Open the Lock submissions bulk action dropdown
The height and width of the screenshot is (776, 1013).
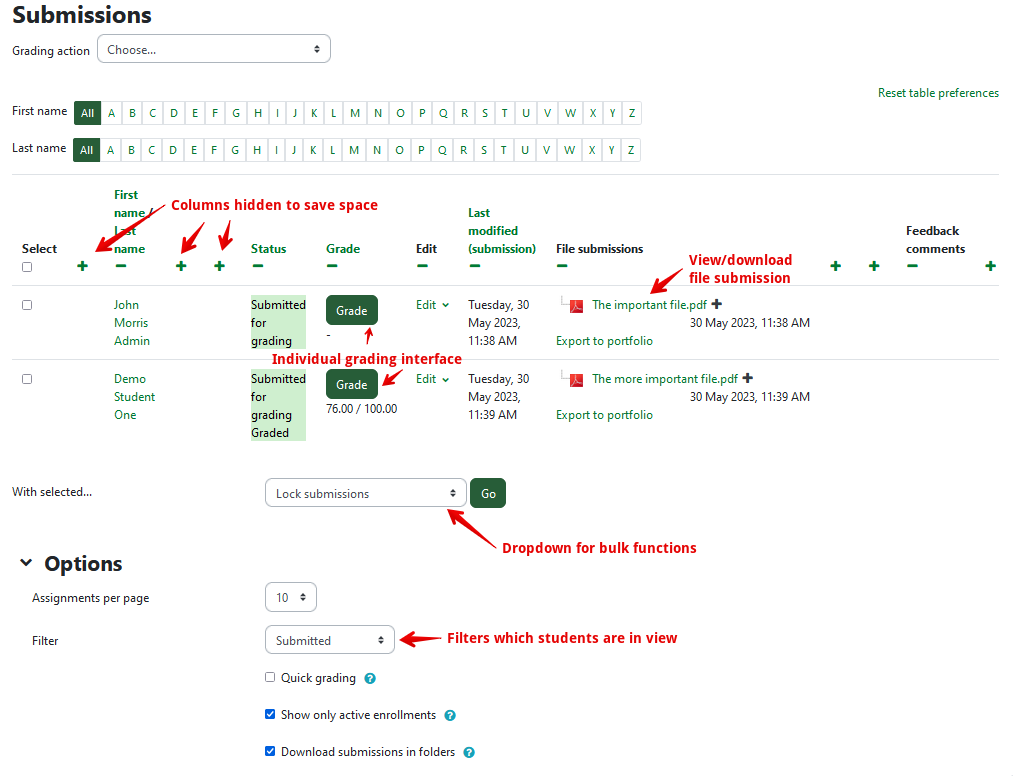(x=365, y=493)
